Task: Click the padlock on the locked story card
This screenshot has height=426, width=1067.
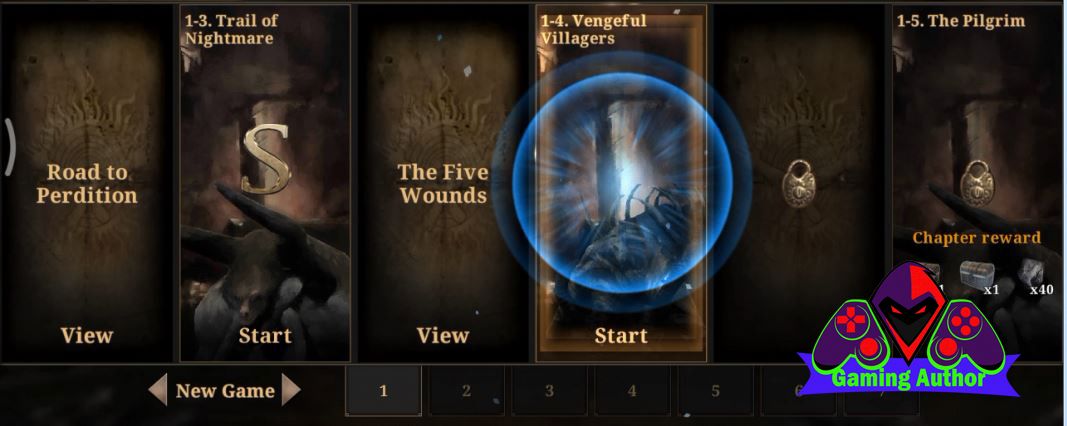Action: coord(799,184)
